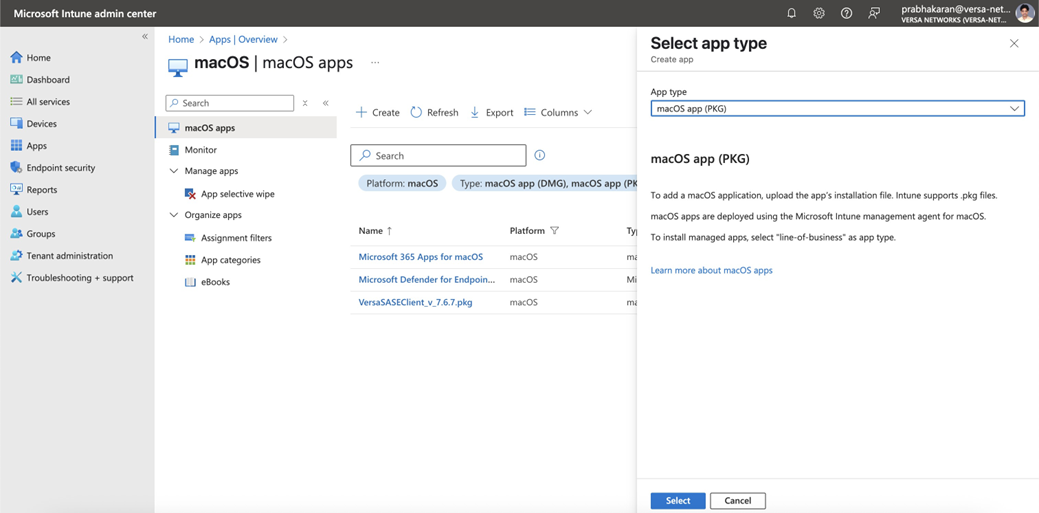Collapse the Organize apps section
The width and height of the screenshot is (1039, 513).
click(x=174, y=215)
